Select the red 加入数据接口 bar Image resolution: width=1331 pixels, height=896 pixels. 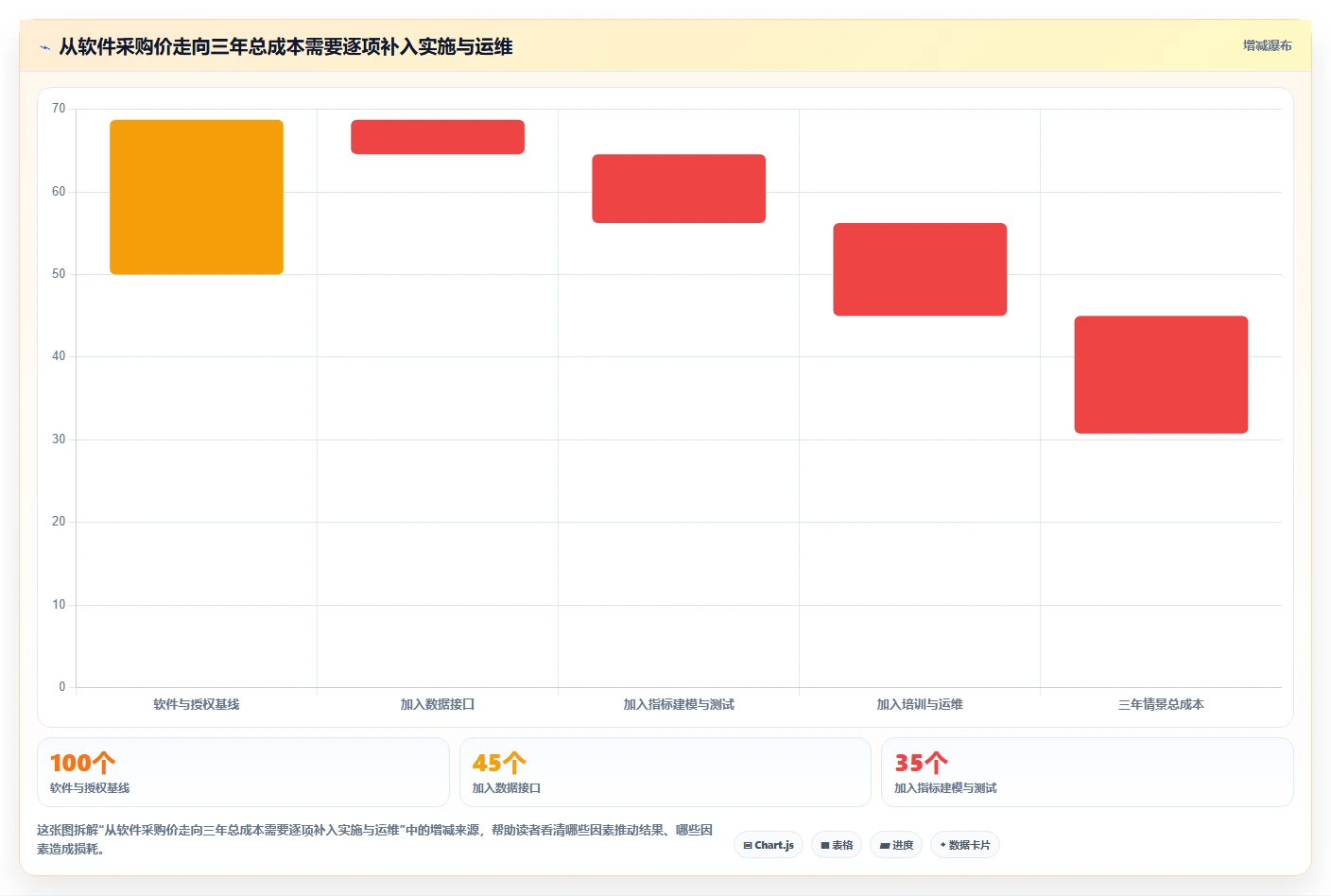click(x=438, y=137)
